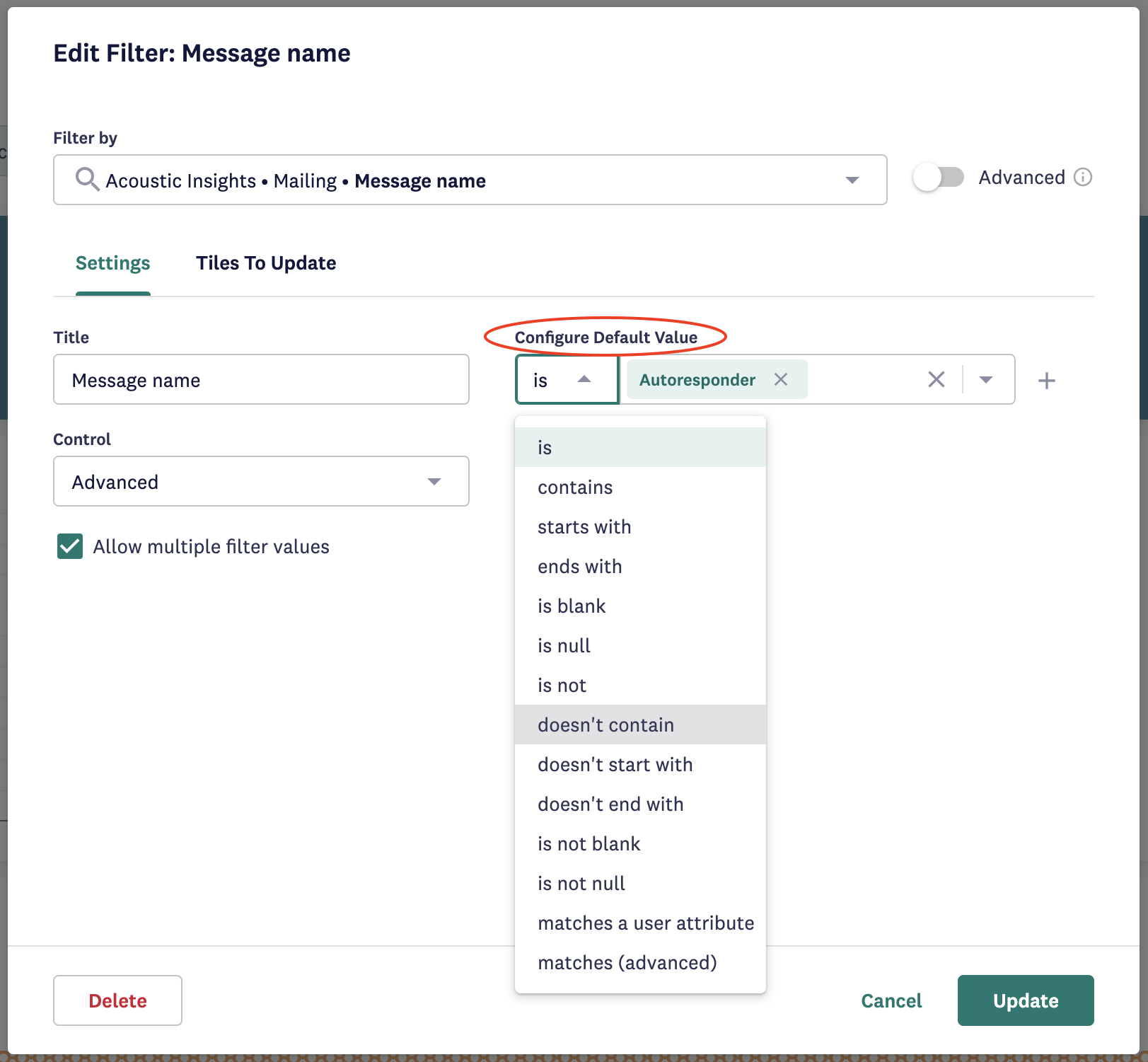Select the 'doesn't contain' option

[x=605, y=725]
